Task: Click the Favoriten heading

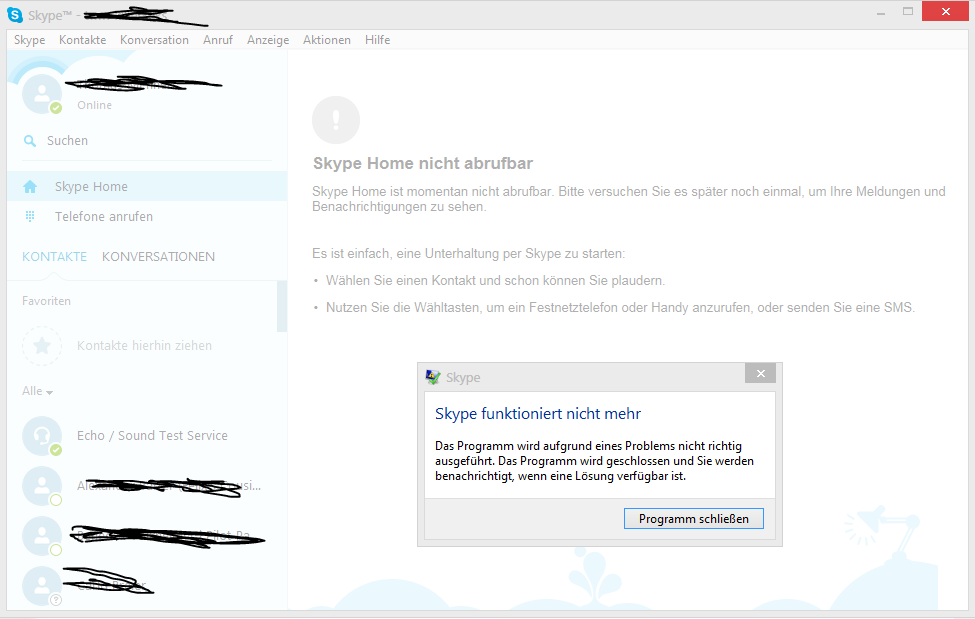Action: tap(47, 301)
